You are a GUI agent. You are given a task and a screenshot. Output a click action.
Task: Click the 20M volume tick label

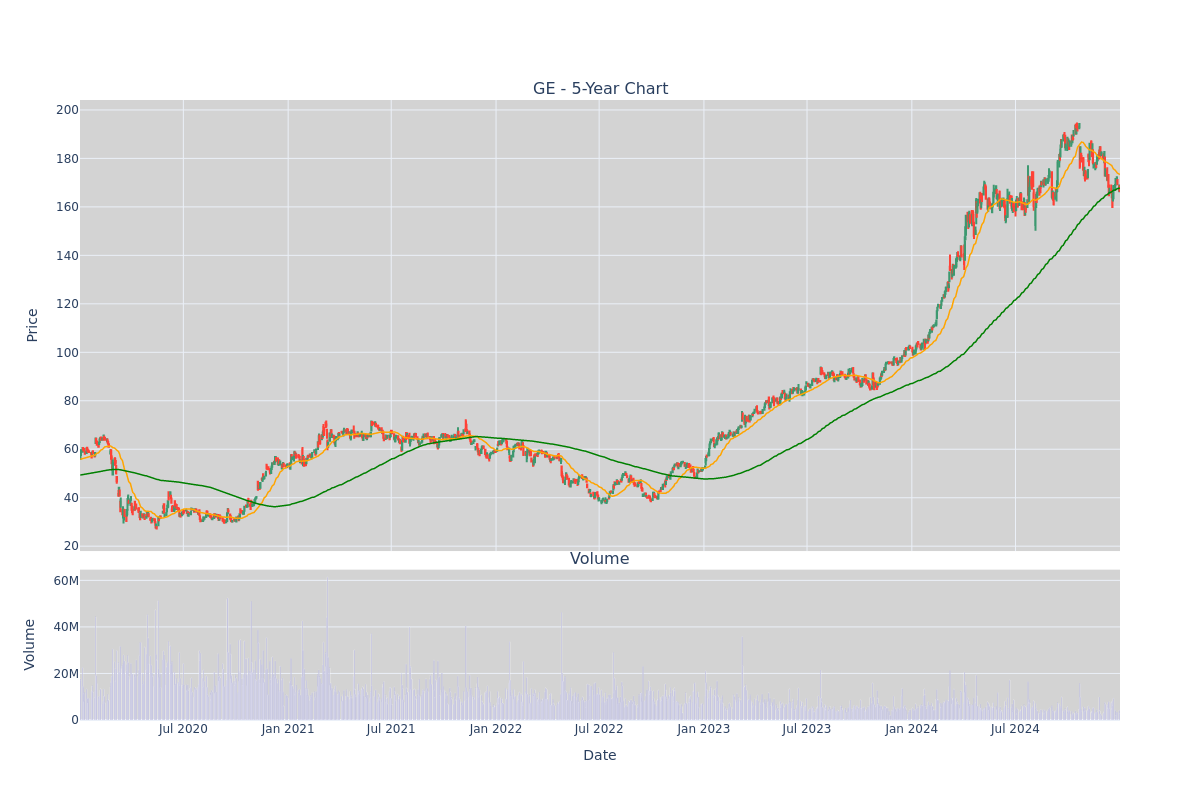[x=66, y=674]
